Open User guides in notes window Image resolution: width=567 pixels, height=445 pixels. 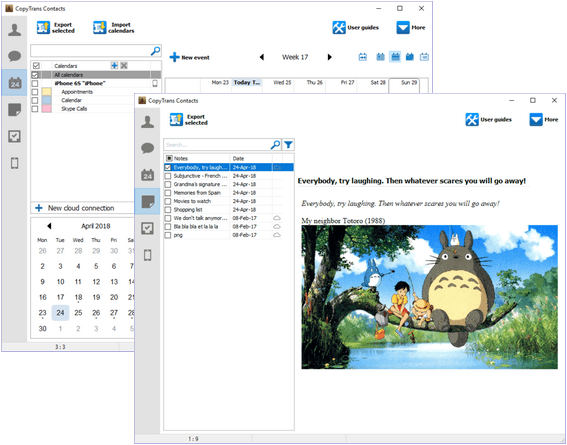click(x=489, y=119)
